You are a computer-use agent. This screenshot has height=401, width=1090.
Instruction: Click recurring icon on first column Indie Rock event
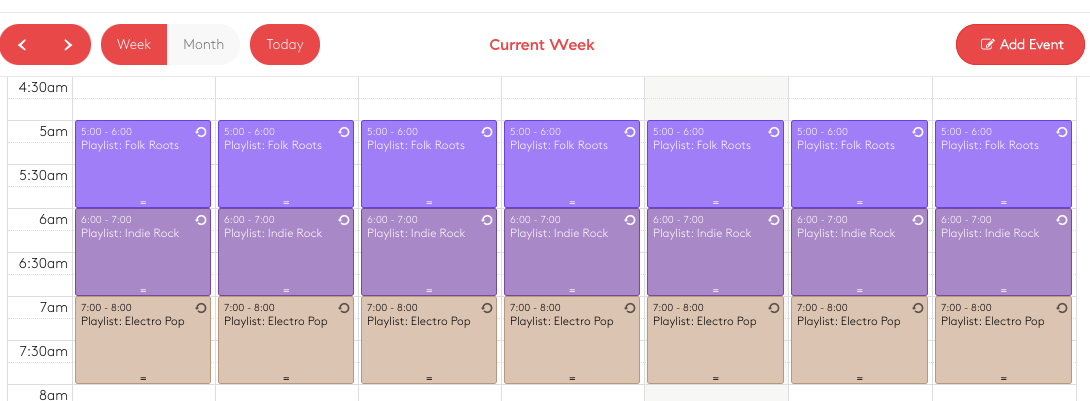pyautogui.click(x=201, y=220)
